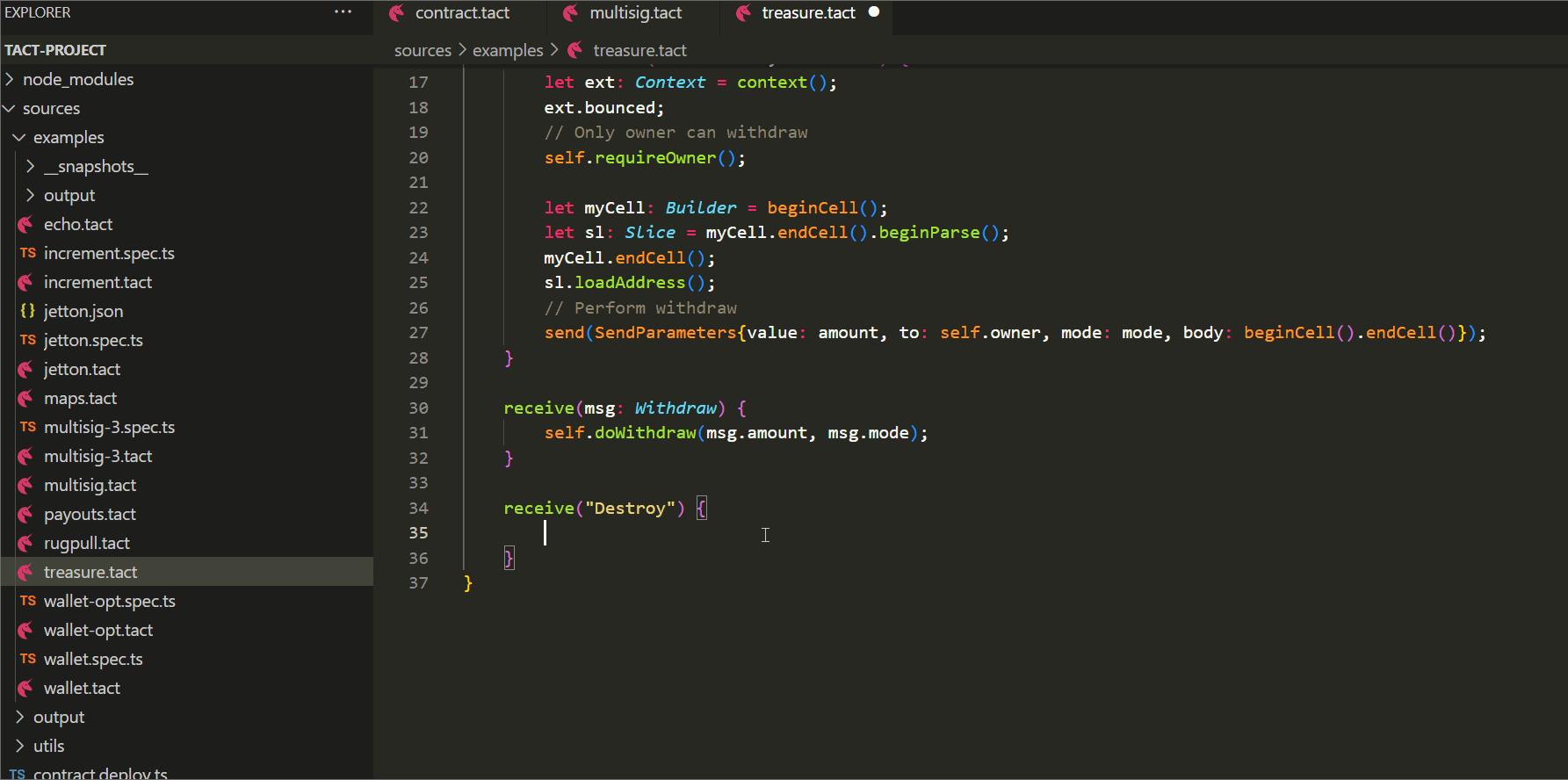Click ext.bounced statement on line 18

coord(604,108)
